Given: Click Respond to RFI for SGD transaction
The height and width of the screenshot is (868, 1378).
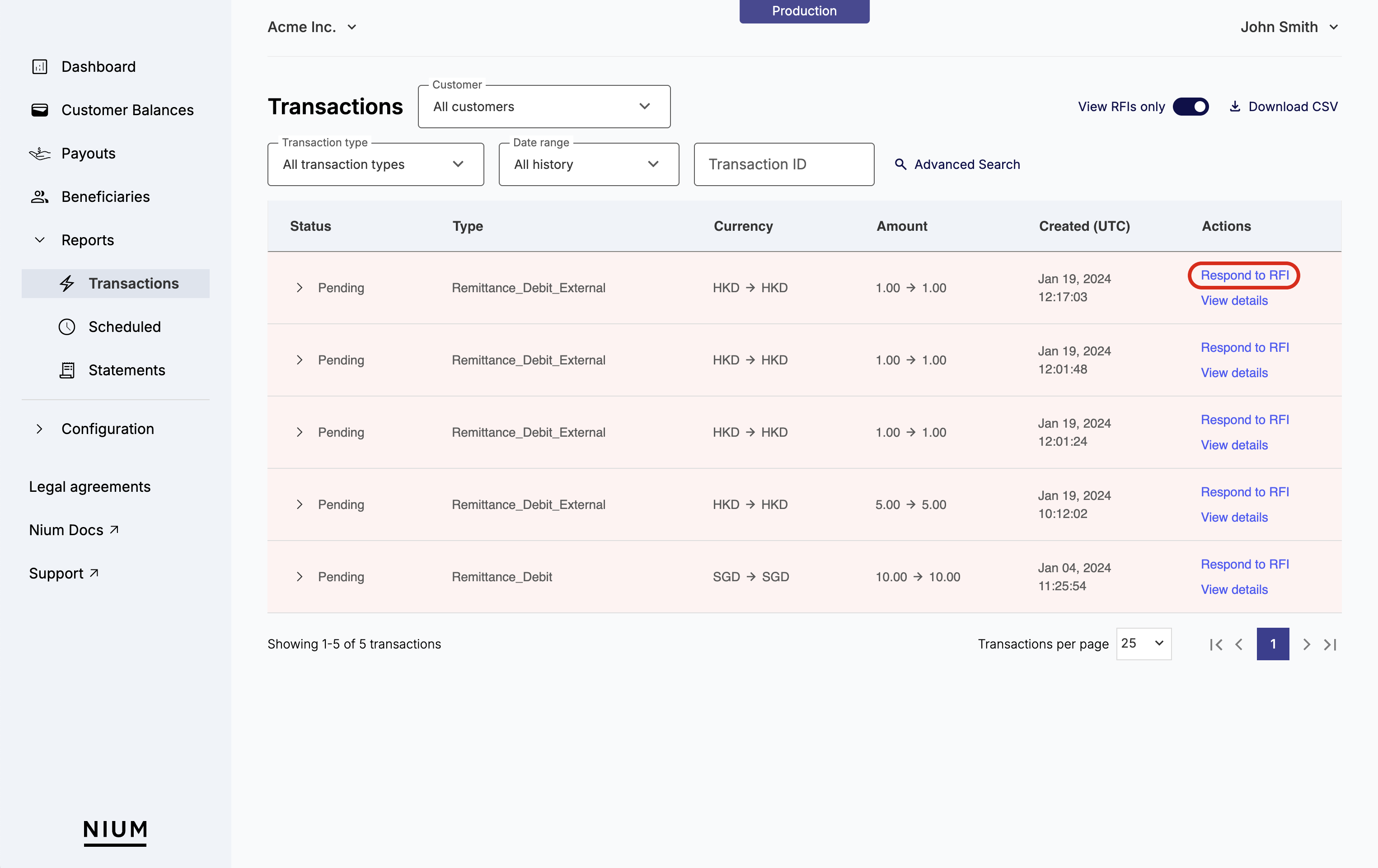Looking at the screenshot, I should tap(1244, 564).
